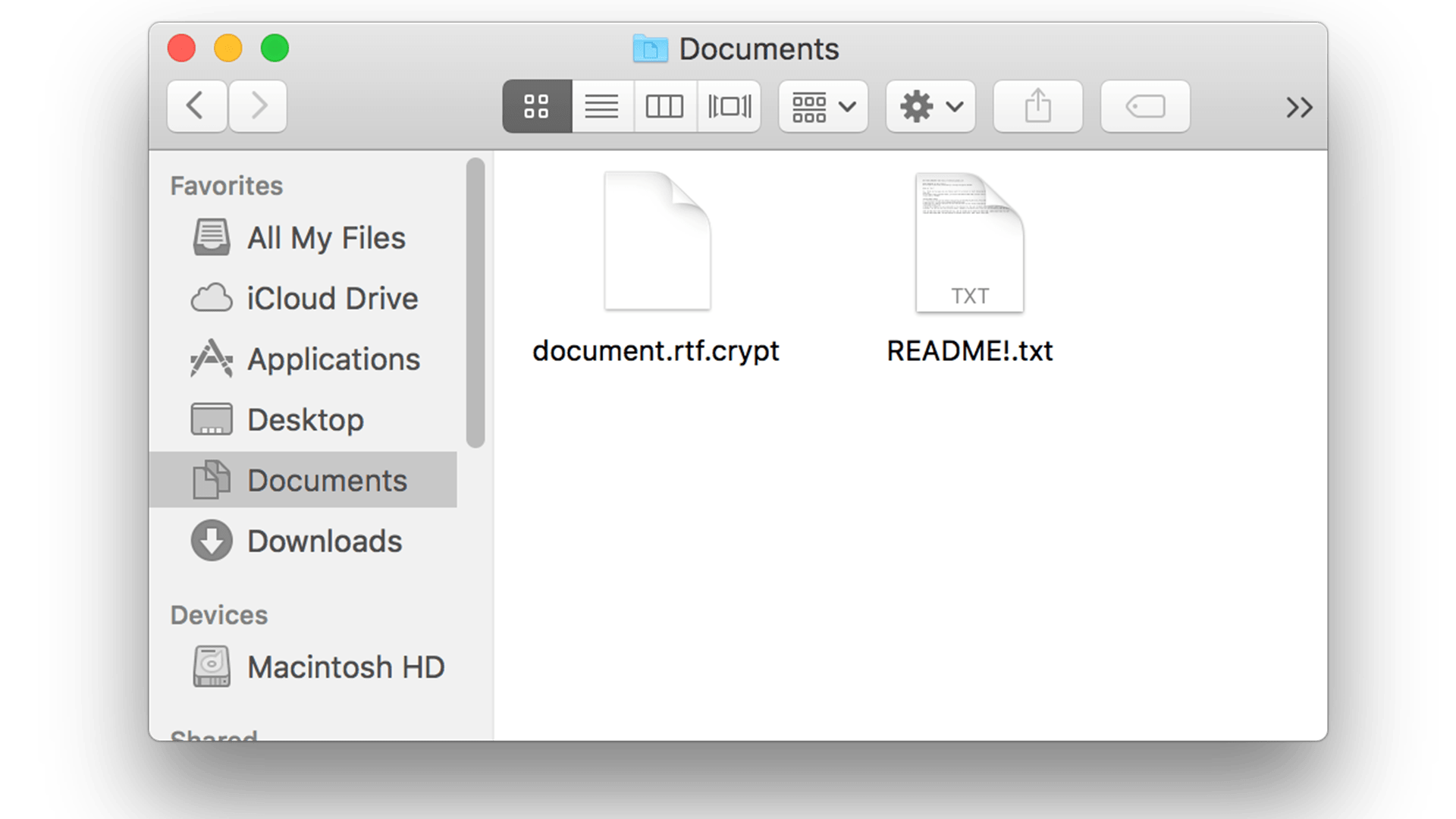Close the Documents window
The width and height of the screenshot is (1456, 819).
point(182,49)
